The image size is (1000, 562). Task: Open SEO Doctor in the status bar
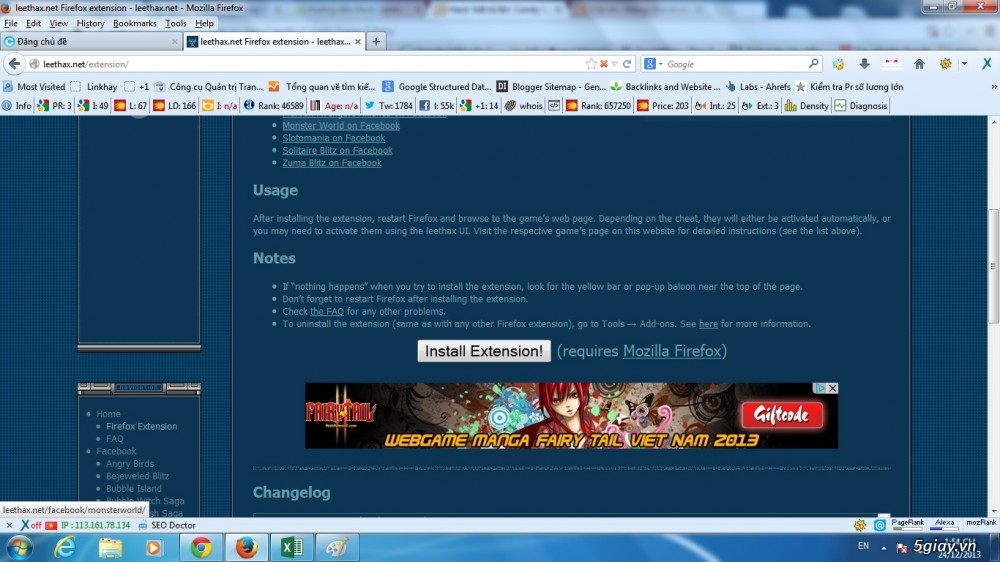point(167,525)
